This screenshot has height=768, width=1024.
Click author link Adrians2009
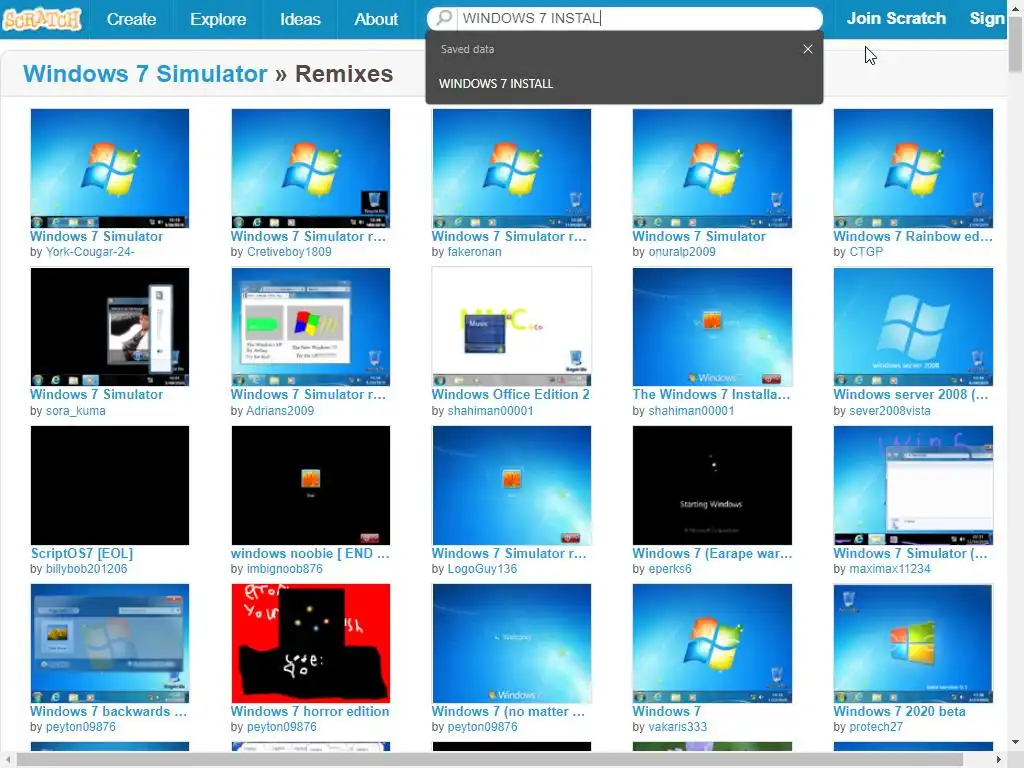click(x=280, y=411)
